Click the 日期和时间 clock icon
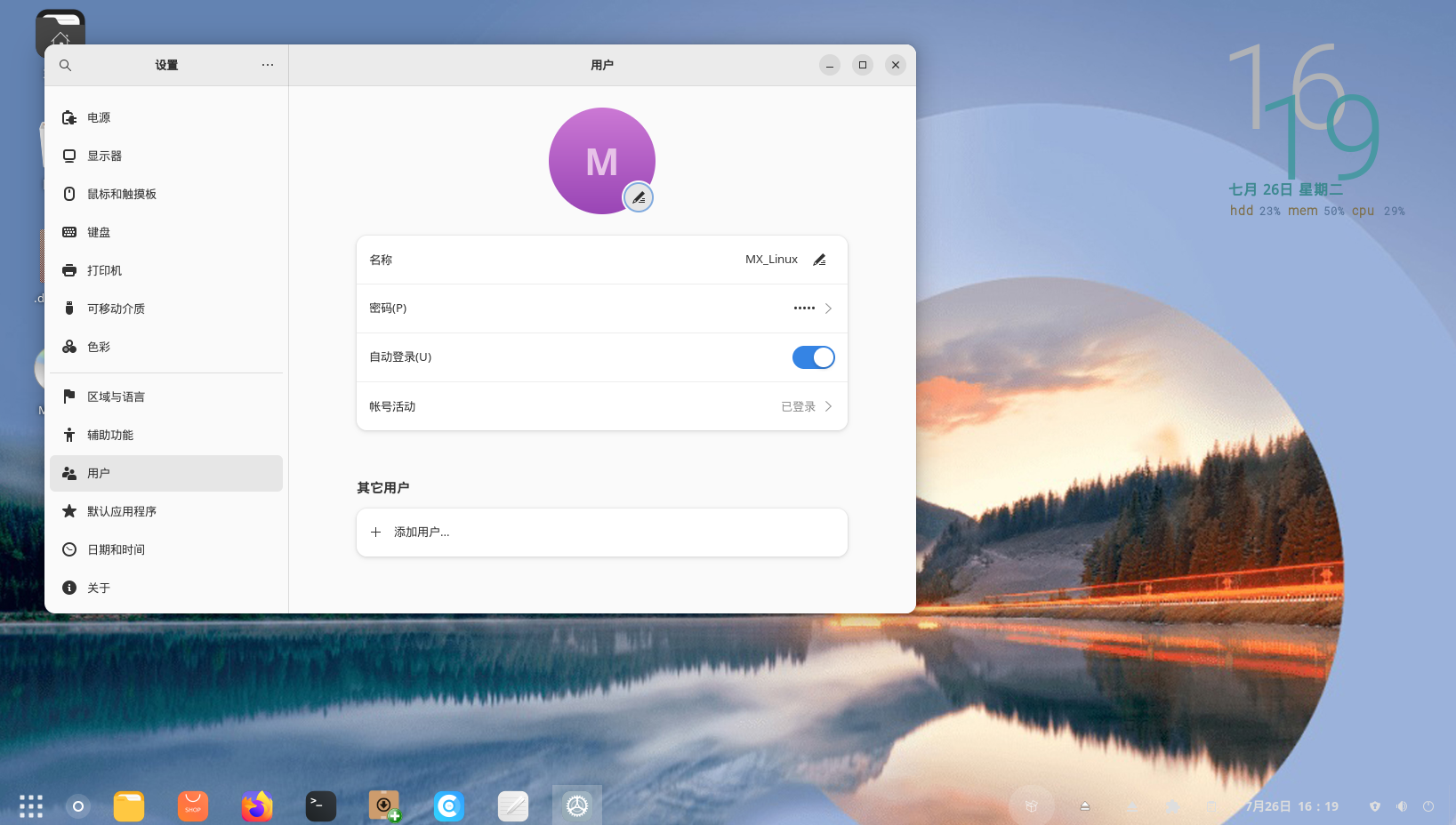Image resolution: width=1456 pixels, height=825 pixels. tap(69, 549)
